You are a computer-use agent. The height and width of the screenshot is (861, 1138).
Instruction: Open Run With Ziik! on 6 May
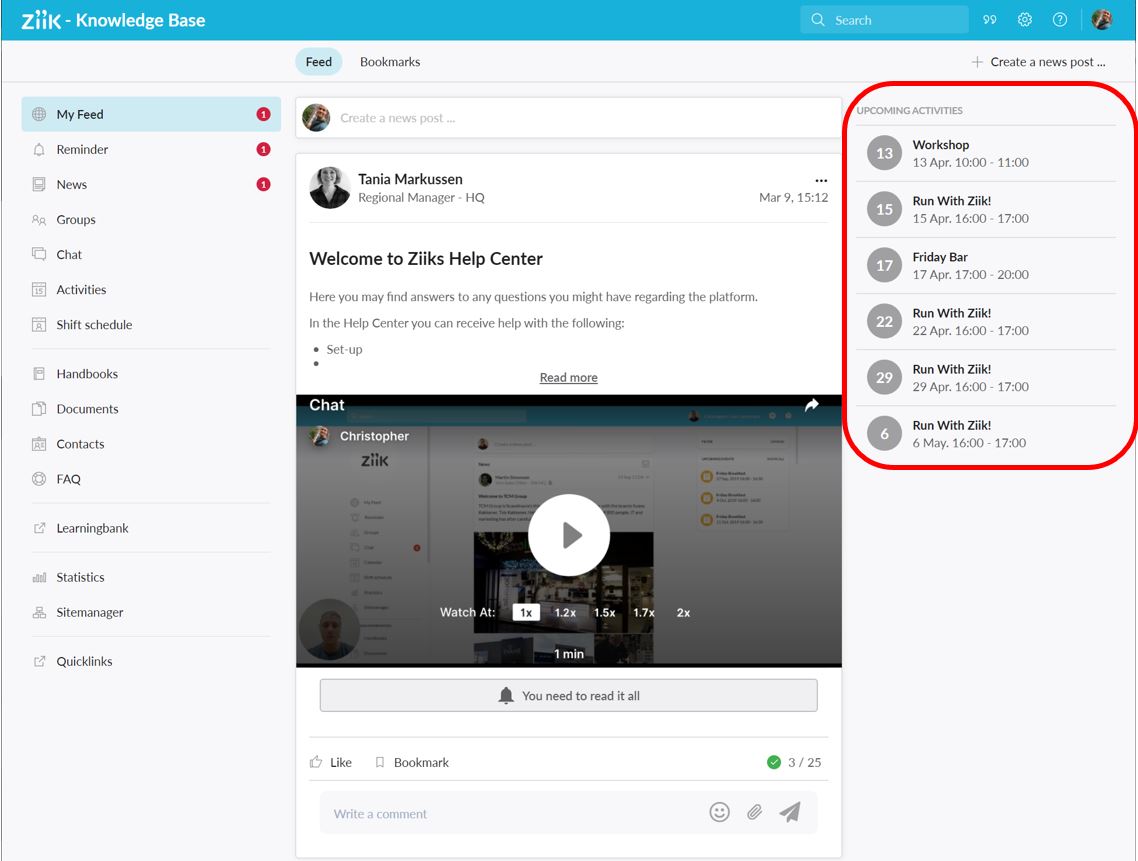pyautogui.click(x=986, y=433)
